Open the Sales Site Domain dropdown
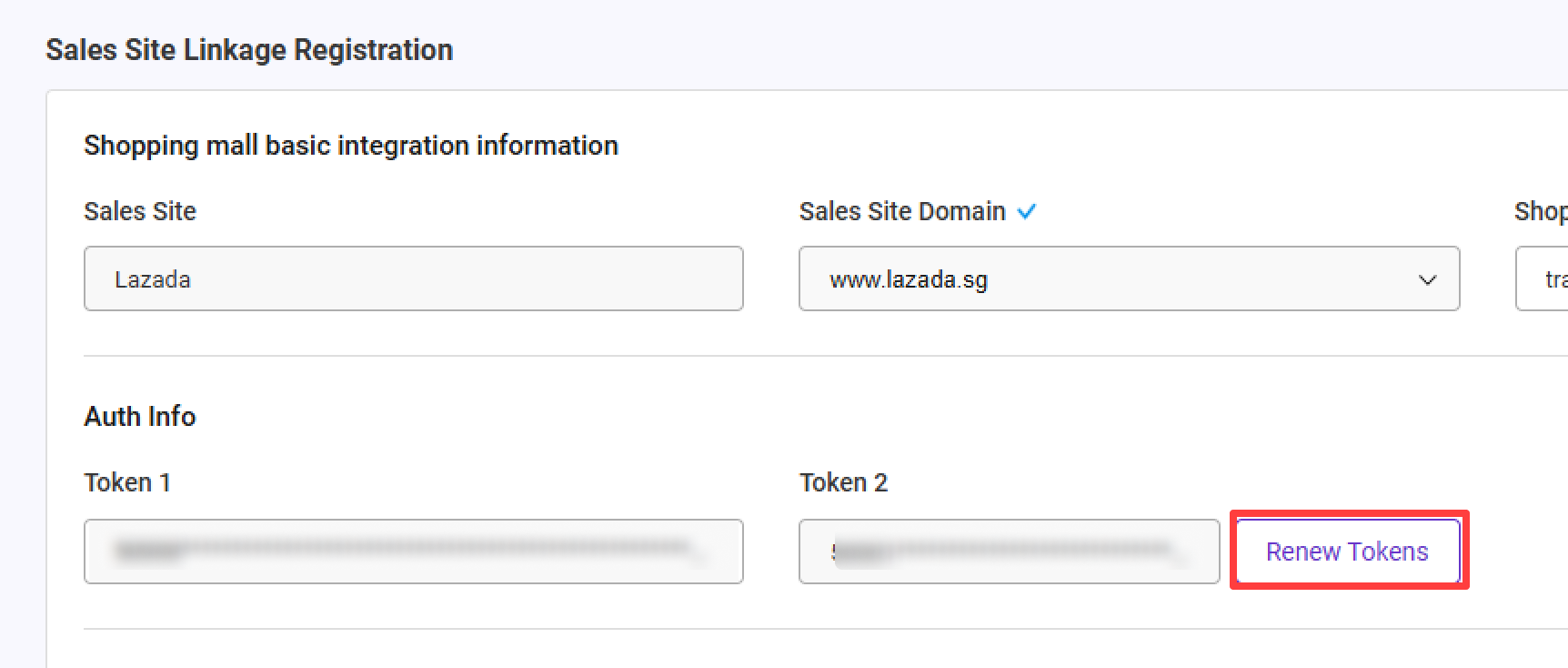This screenshot has width=1568, height=668. [x=1129, y=278]
